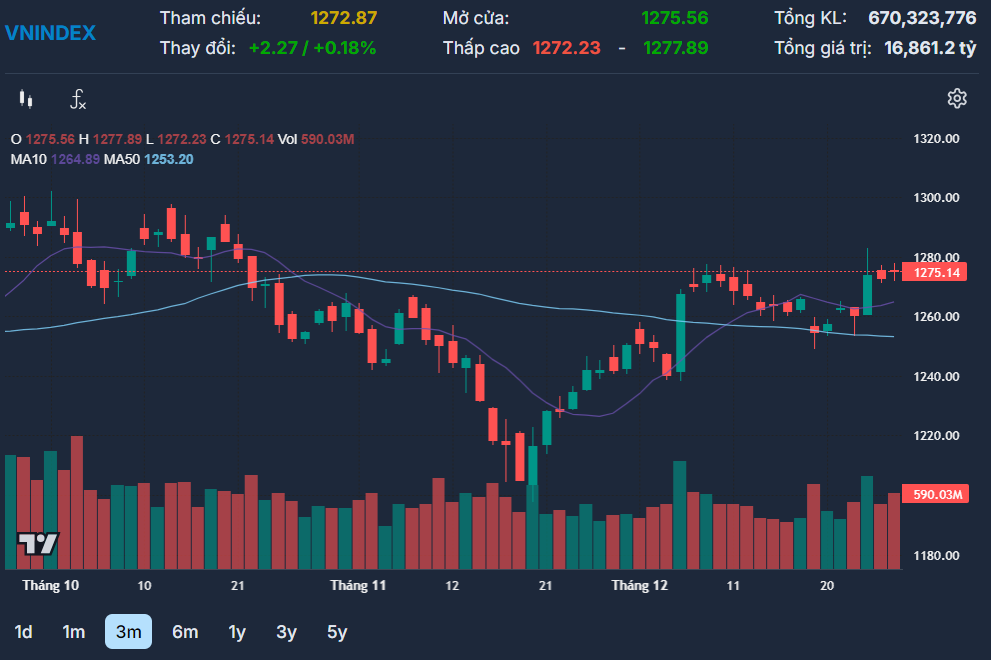
Task: Switch to 1y time range
Action: click(x=237, y=632)
